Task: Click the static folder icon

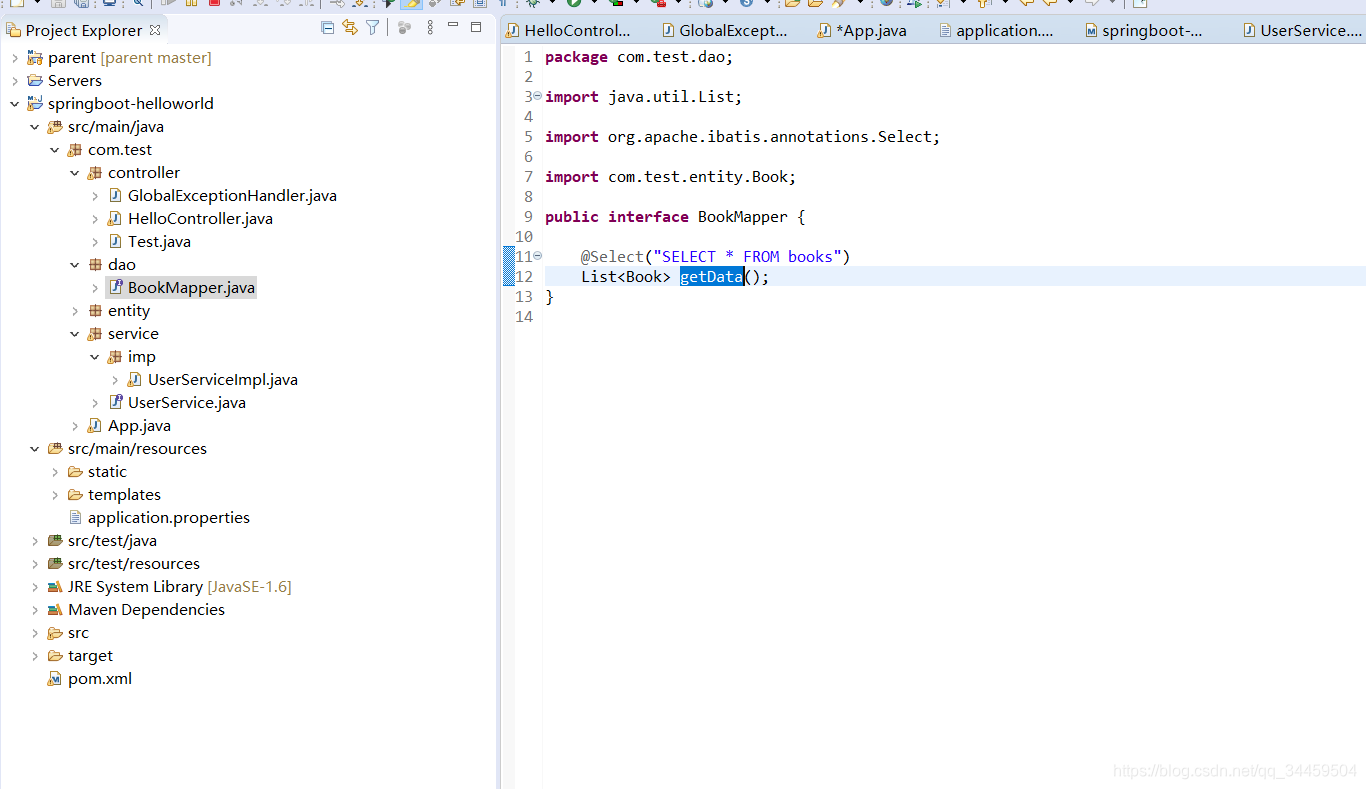Action: tap(75, 472)
